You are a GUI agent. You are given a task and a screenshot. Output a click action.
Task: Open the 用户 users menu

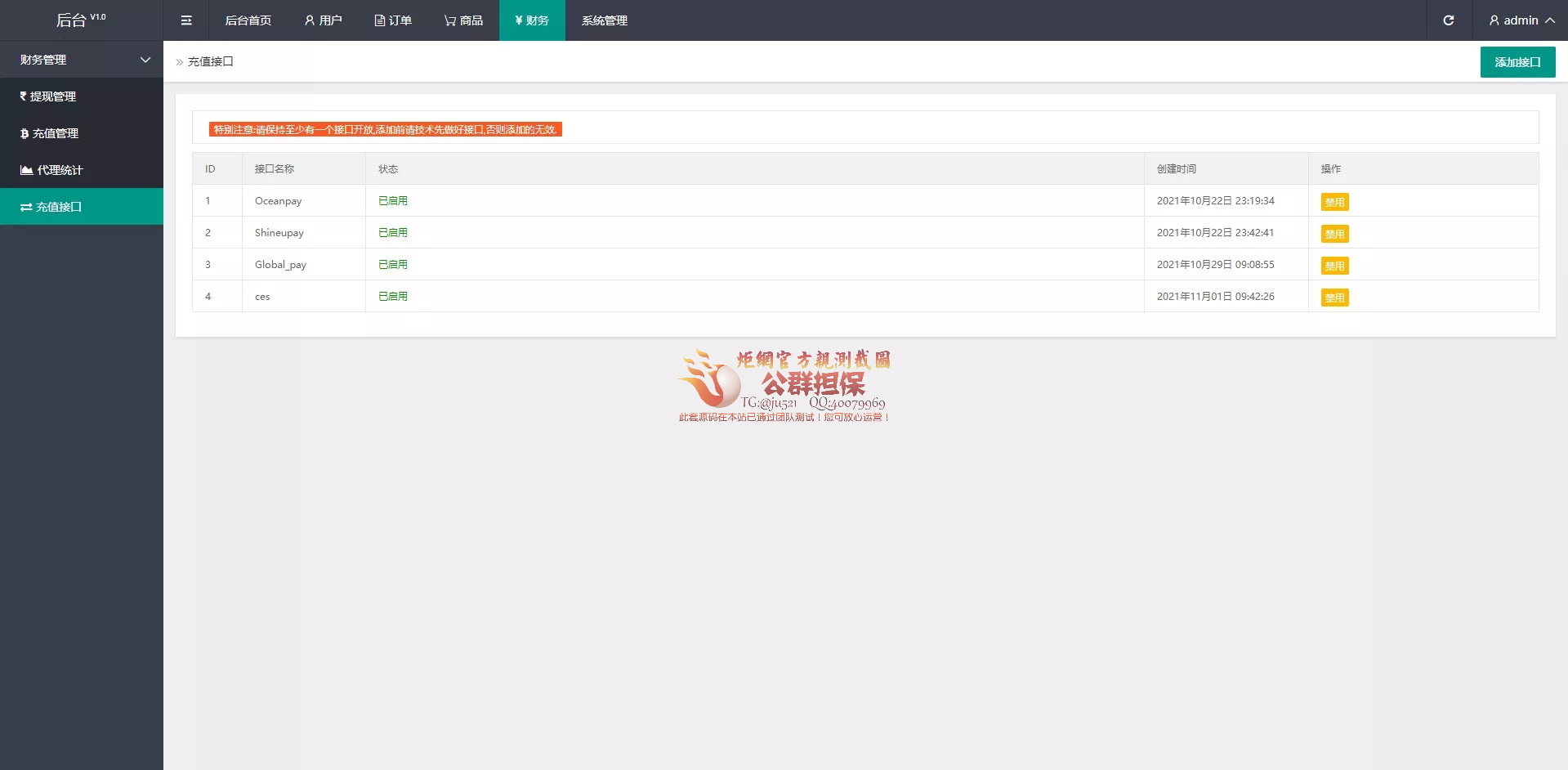[323, 20]
